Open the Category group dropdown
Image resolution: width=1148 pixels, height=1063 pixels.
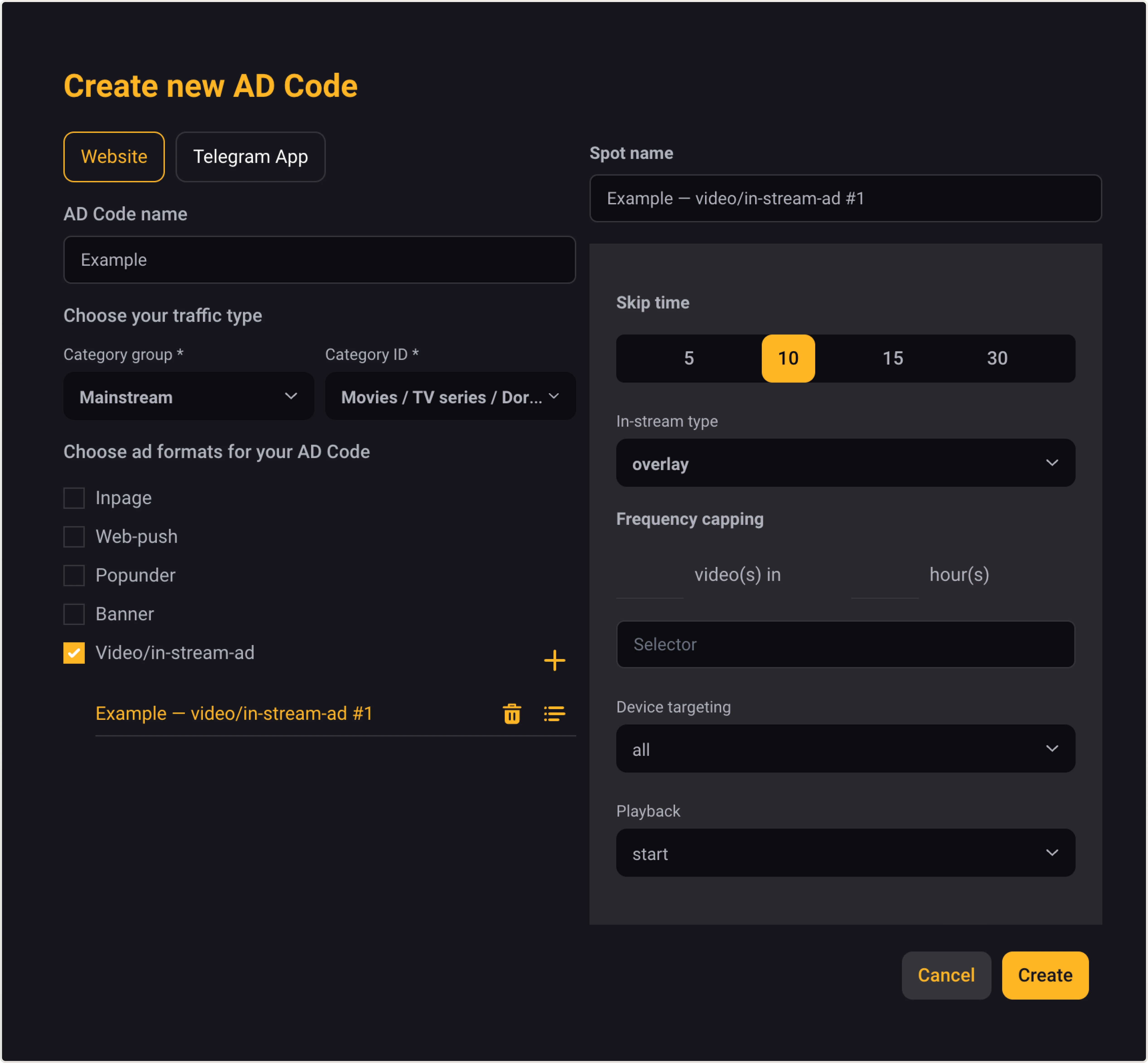point(189,396)
